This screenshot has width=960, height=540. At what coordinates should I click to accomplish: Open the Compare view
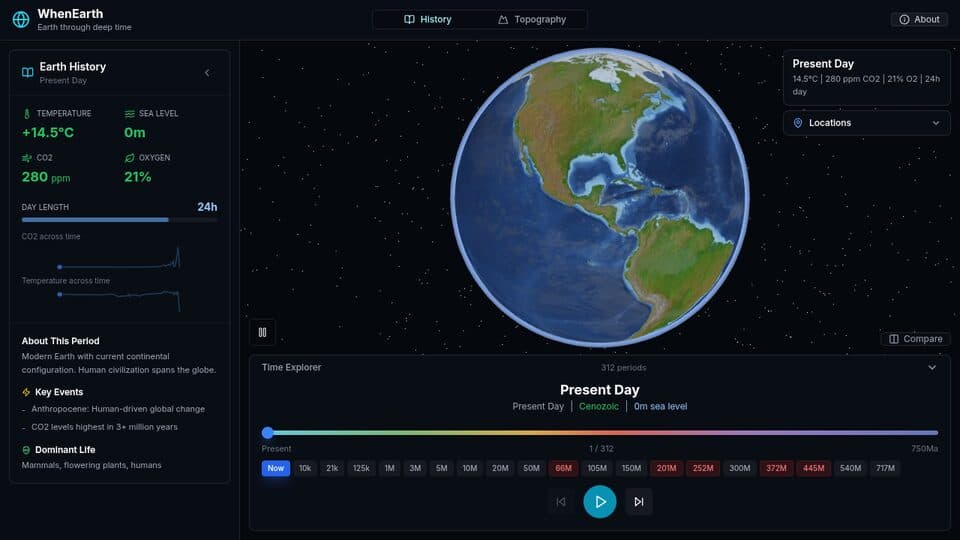(x=915, y=339)
